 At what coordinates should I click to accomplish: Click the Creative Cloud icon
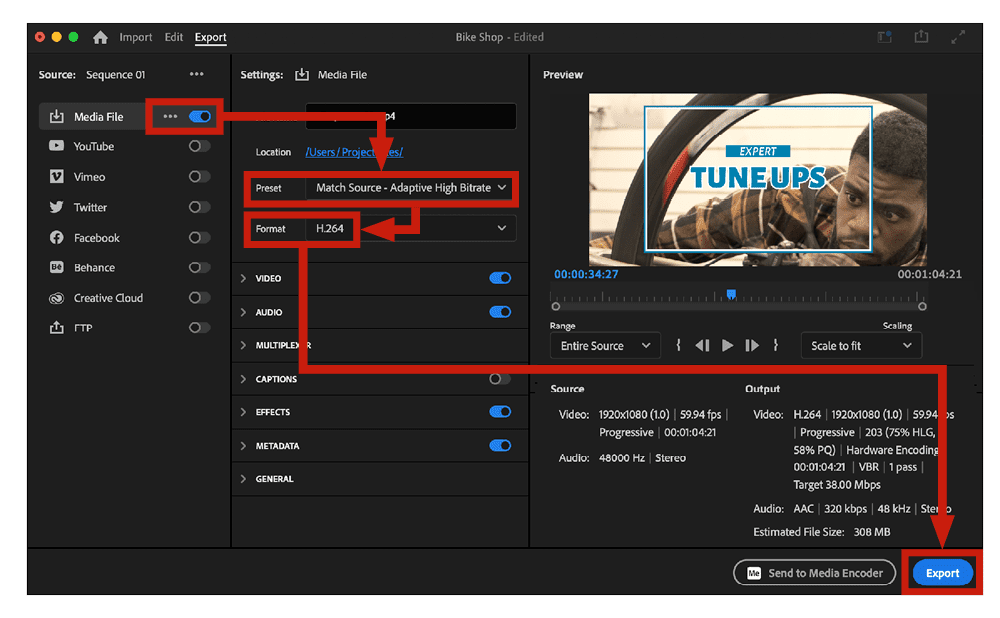click(x=57, y=298)
